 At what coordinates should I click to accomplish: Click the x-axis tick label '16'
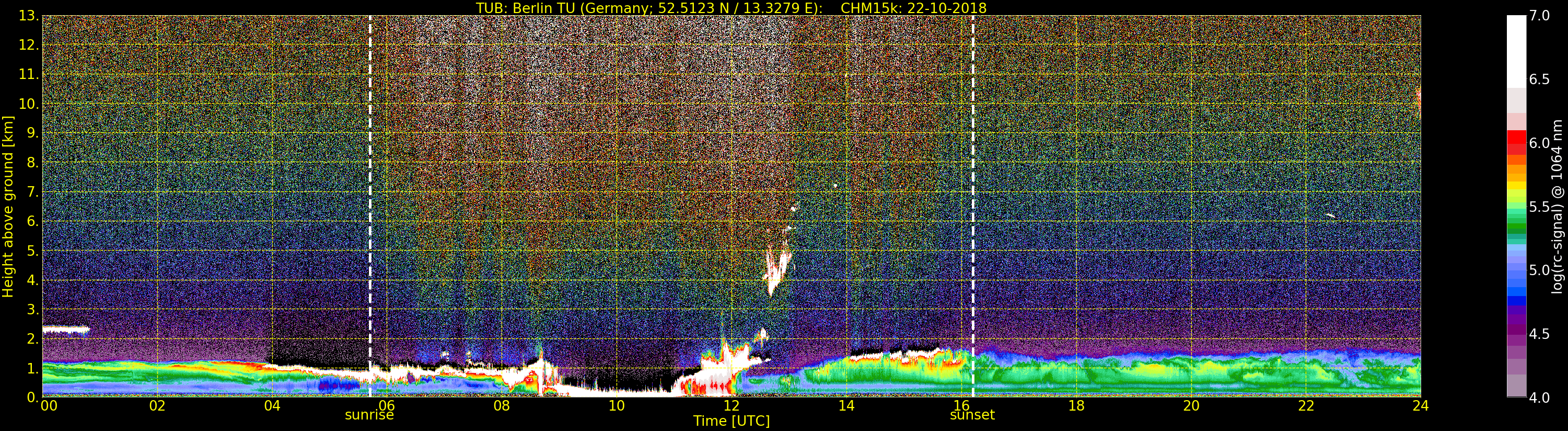(x=961, y=406)
